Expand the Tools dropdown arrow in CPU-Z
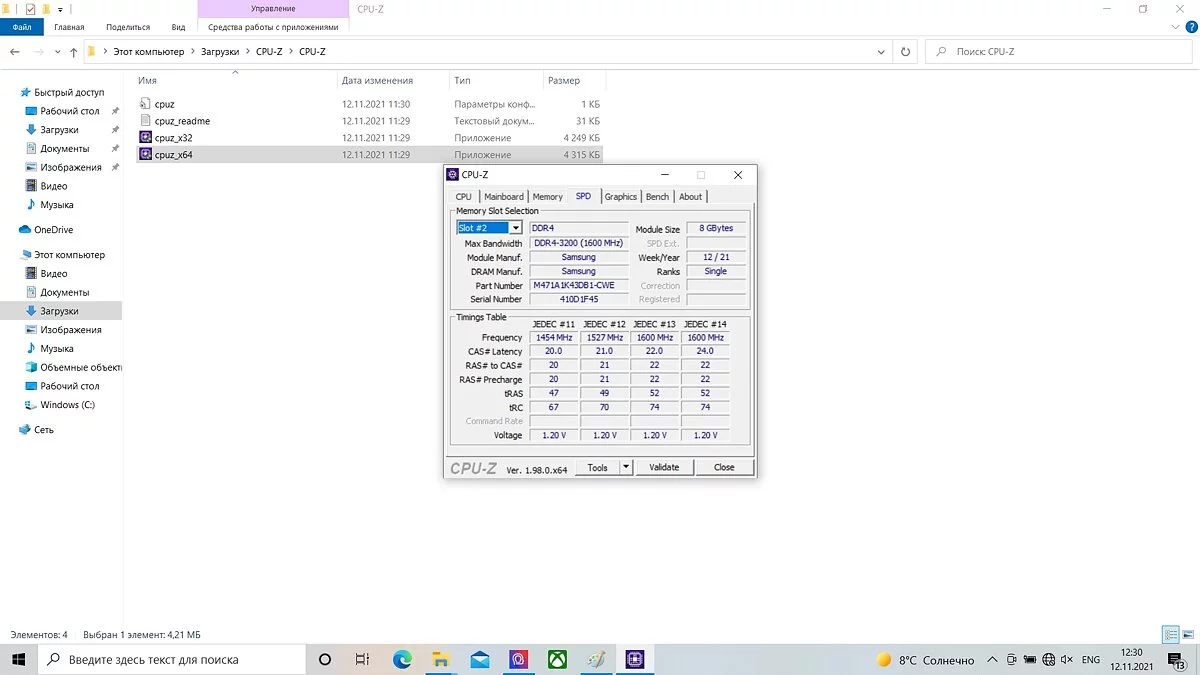 [626, 467]
